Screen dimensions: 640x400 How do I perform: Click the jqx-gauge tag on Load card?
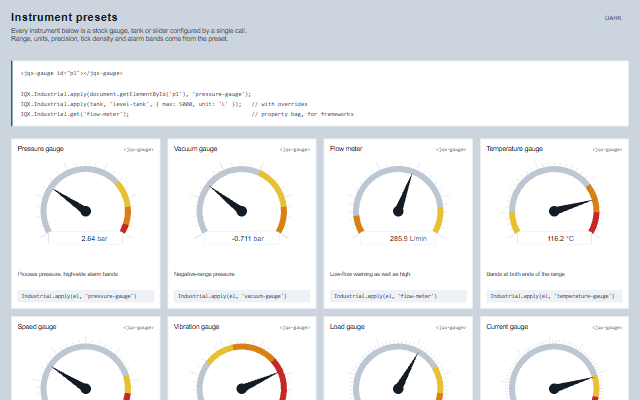click(x=451, y=328)
